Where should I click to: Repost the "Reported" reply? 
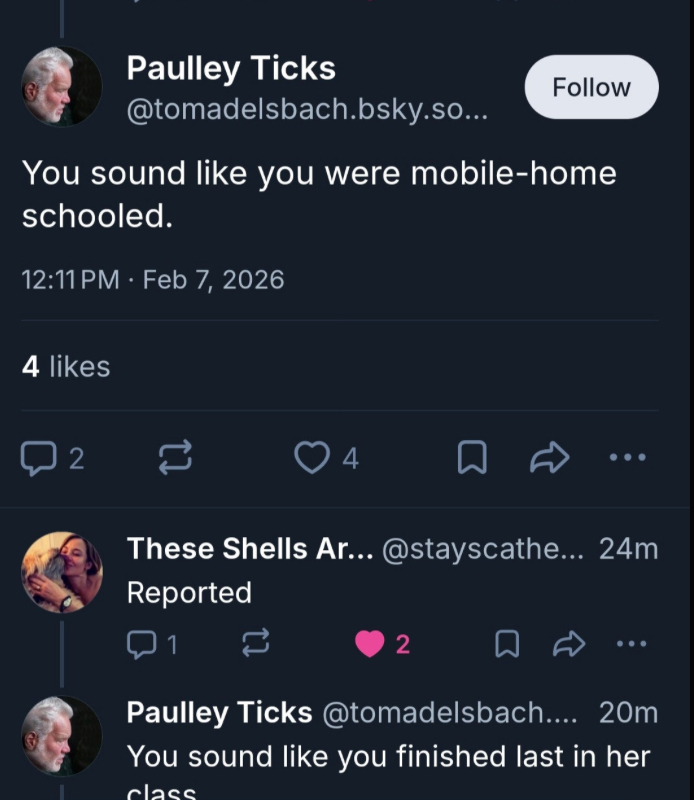tap(256, 645)
